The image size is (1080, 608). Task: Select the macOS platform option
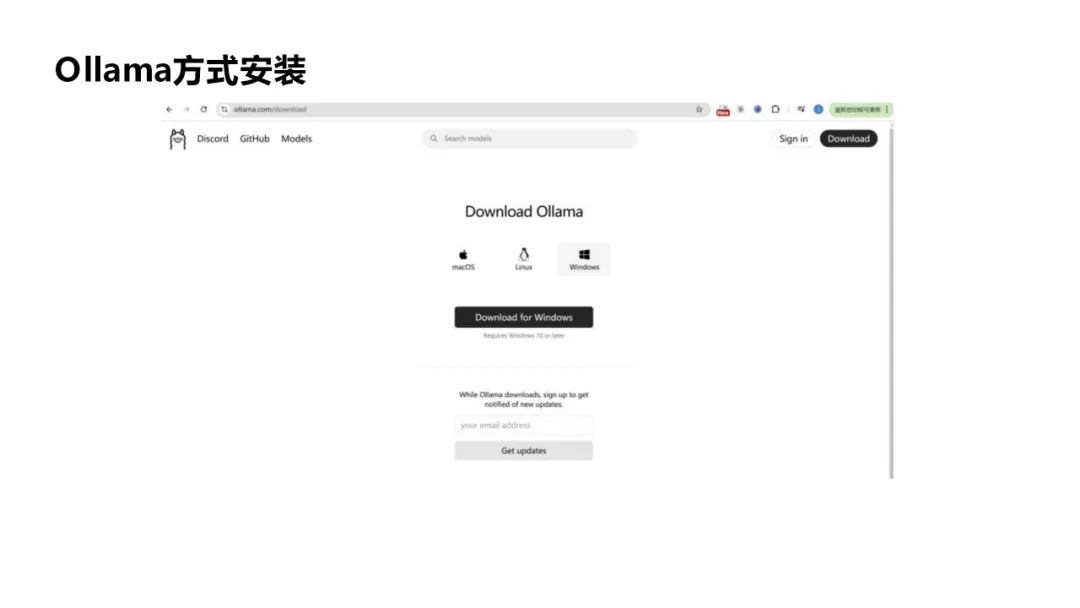463,260
